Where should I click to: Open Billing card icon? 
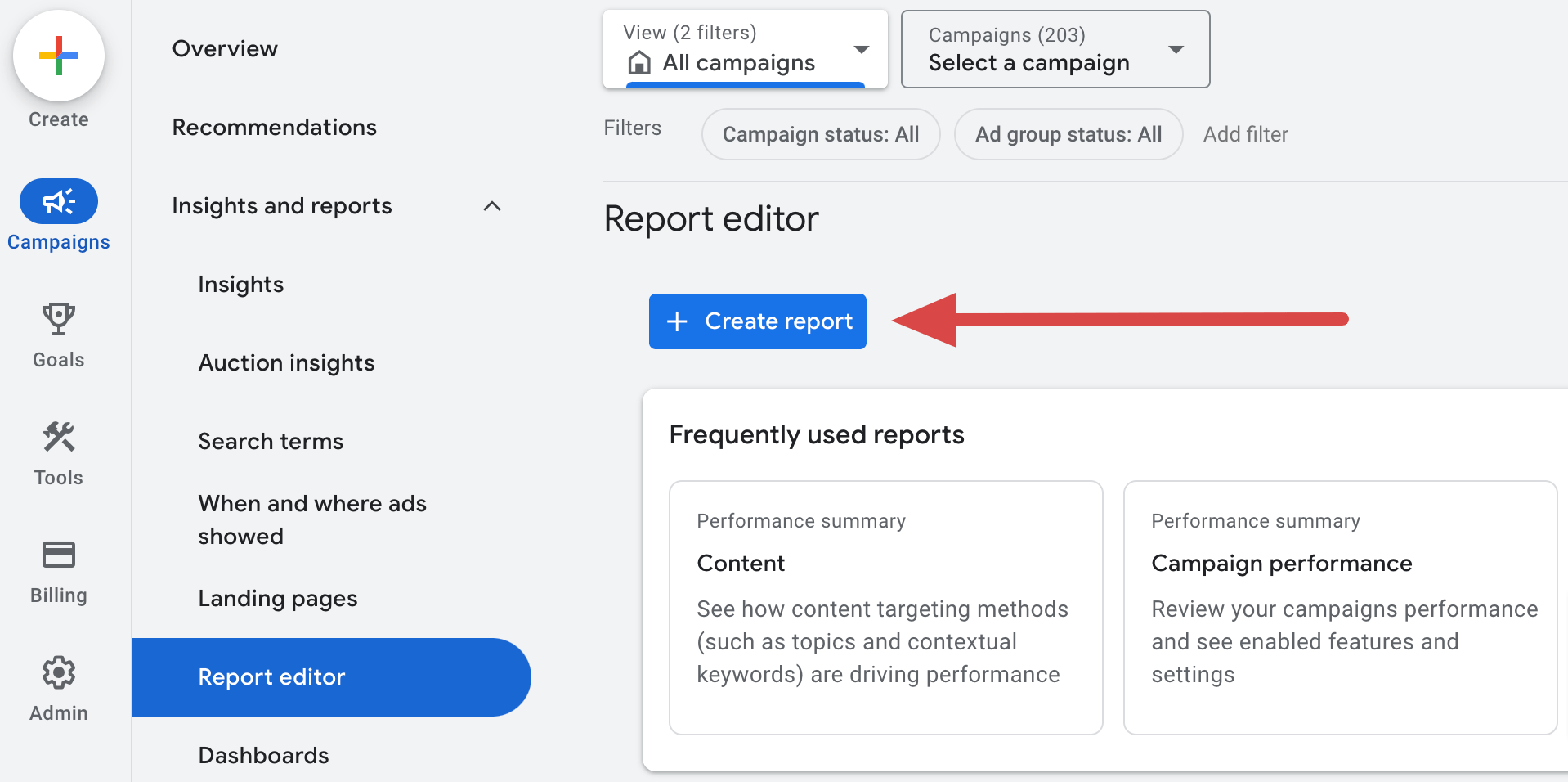coord(59,555)
